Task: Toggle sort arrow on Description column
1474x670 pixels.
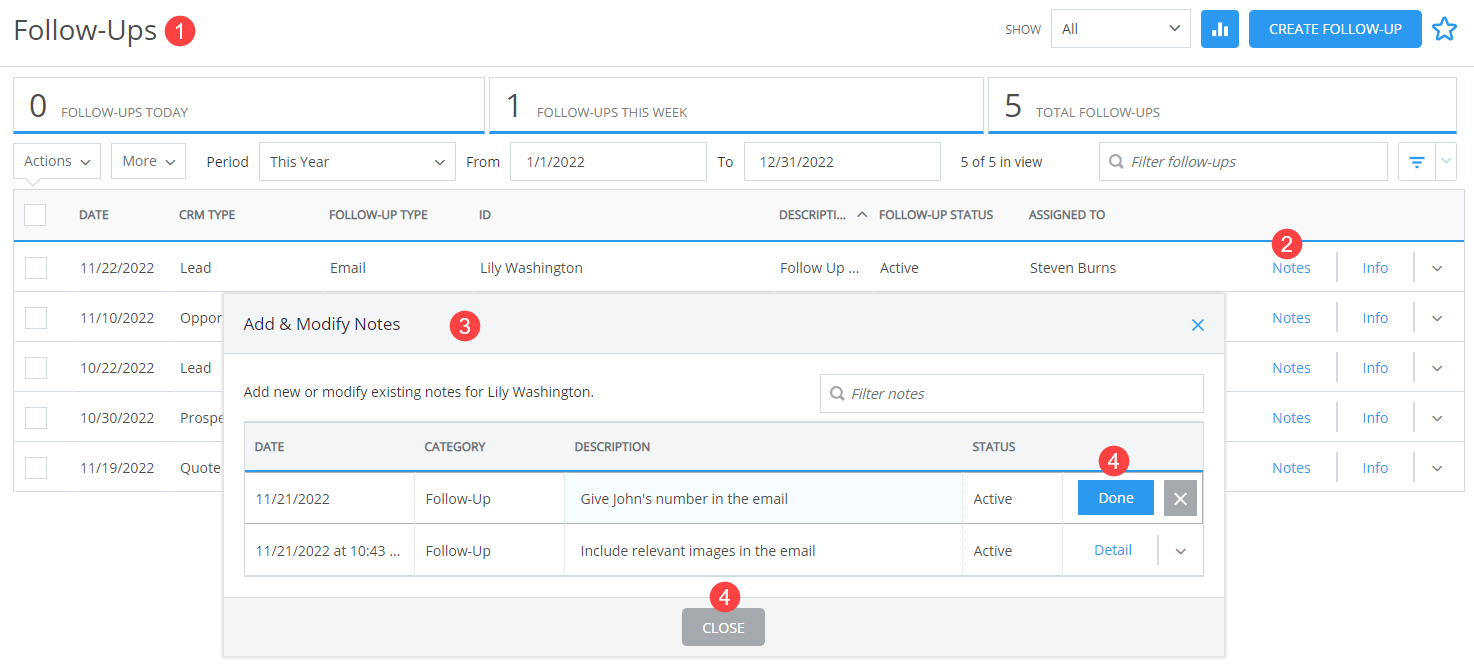Action: pos(862,215)
